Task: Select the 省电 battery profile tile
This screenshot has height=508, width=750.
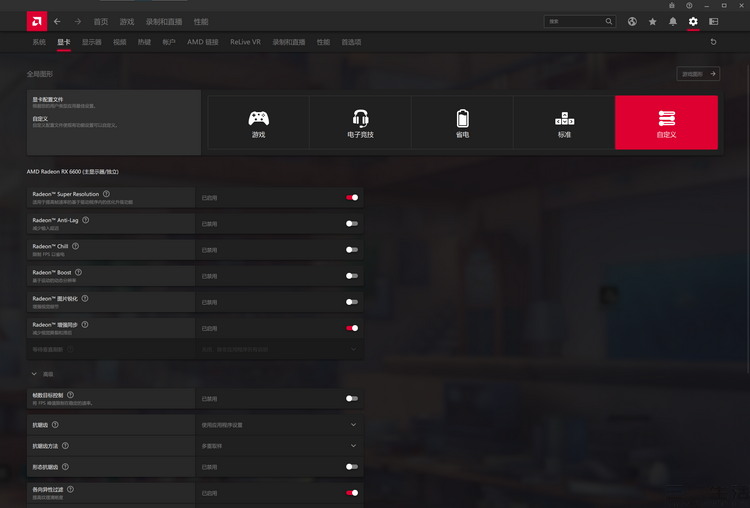Action: (462, 122)
